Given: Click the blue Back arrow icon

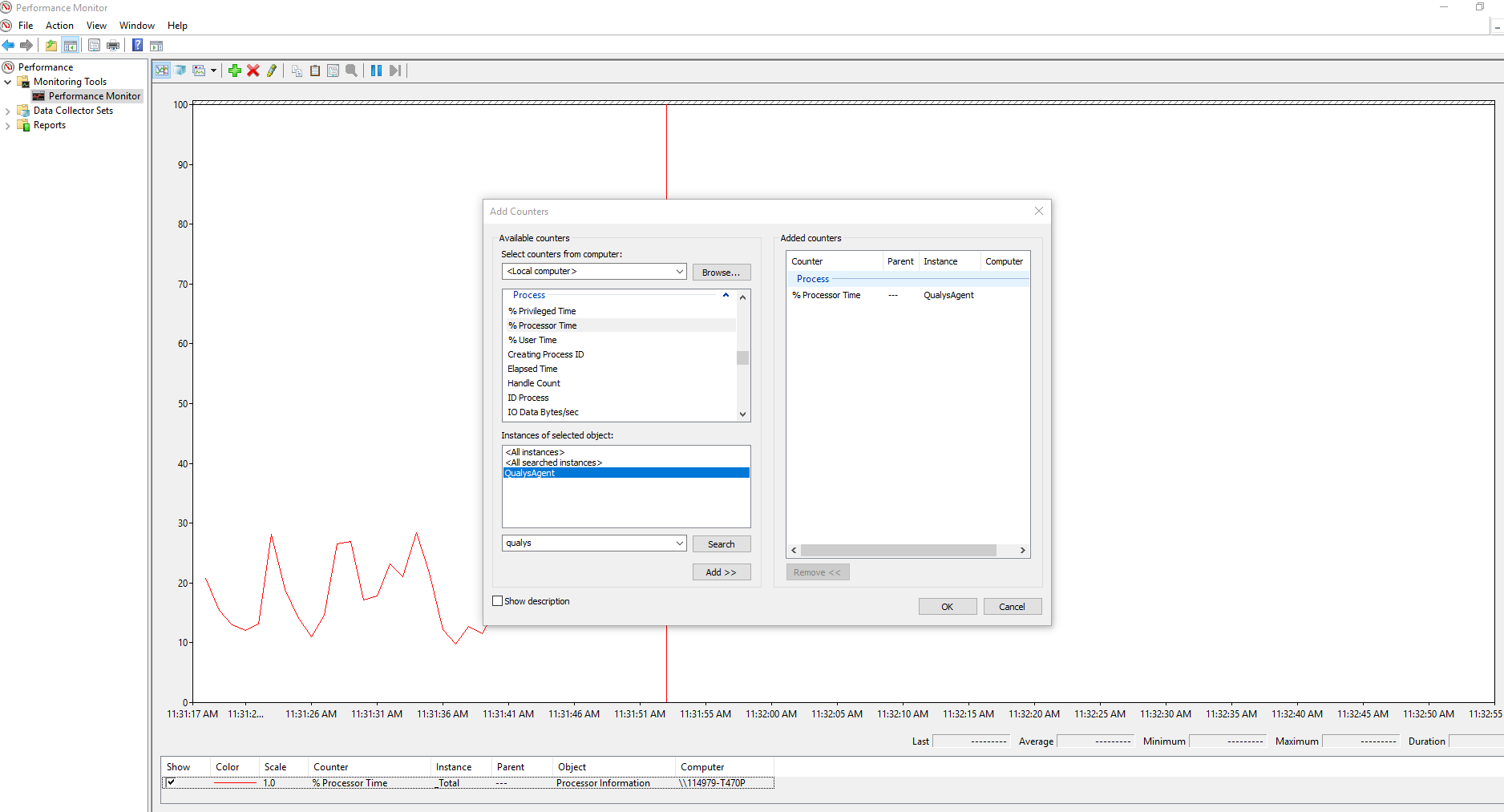Looking at the screenshot, I should pos(9,46).
